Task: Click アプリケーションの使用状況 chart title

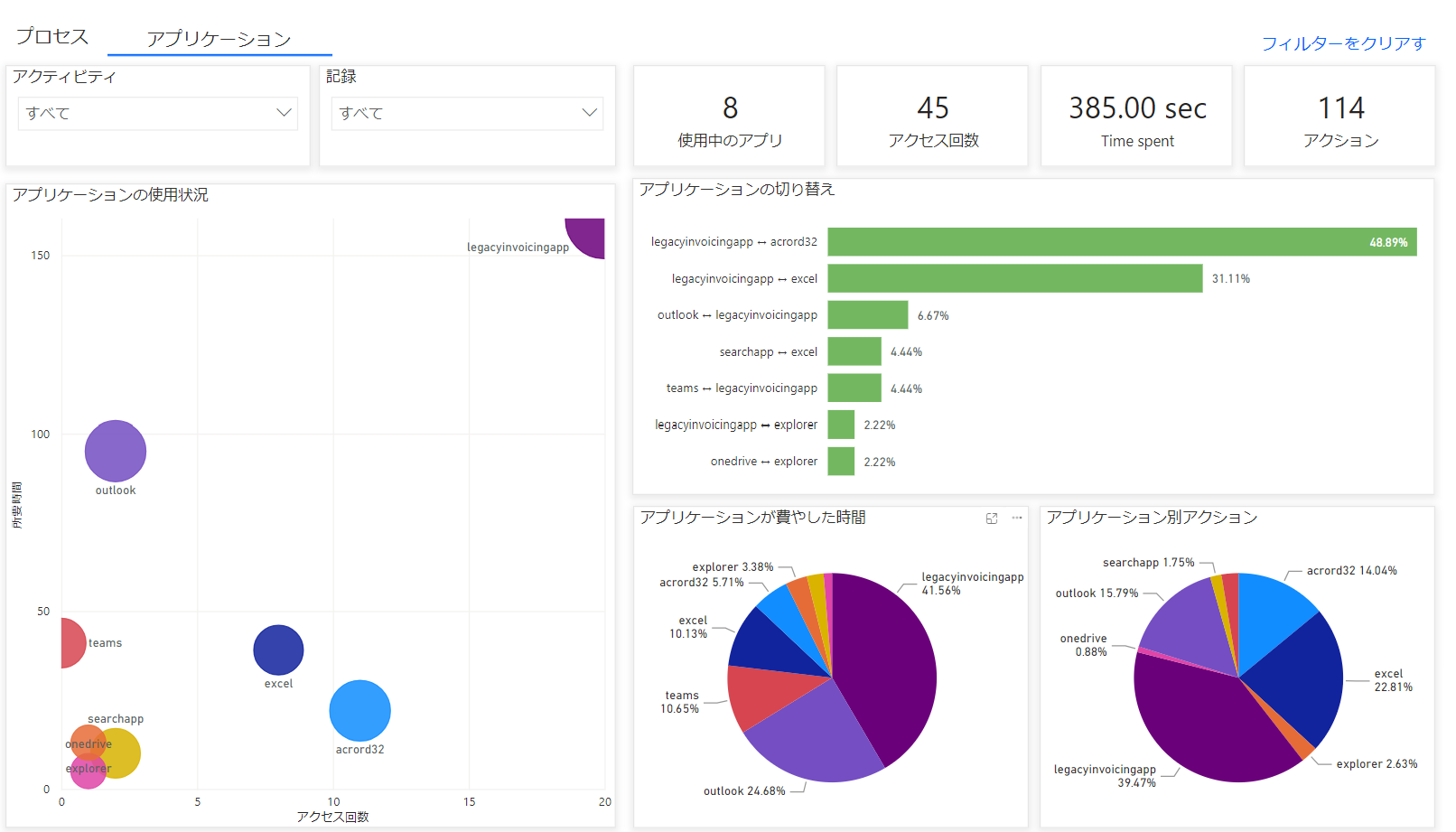Action: [110, 195]
